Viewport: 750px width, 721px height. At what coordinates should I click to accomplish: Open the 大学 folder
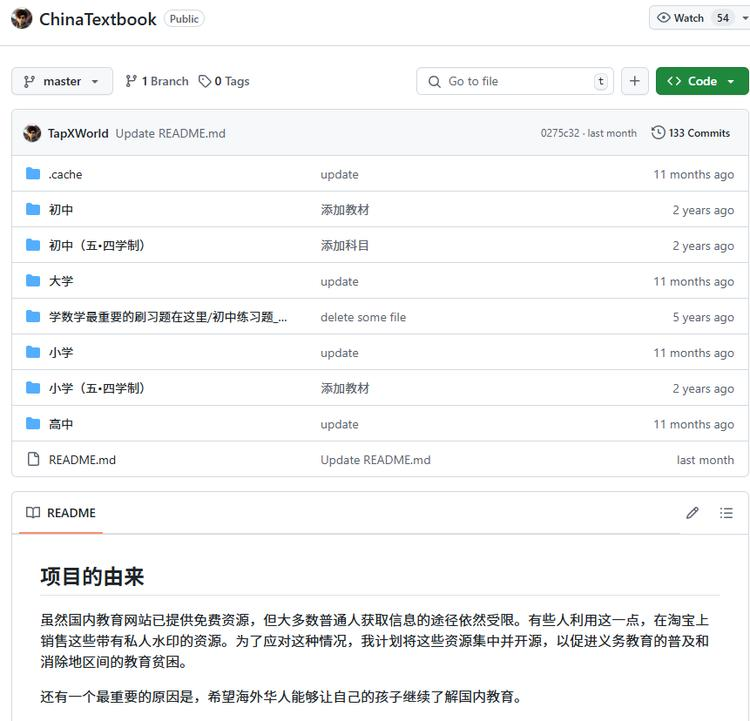(61, 281)
